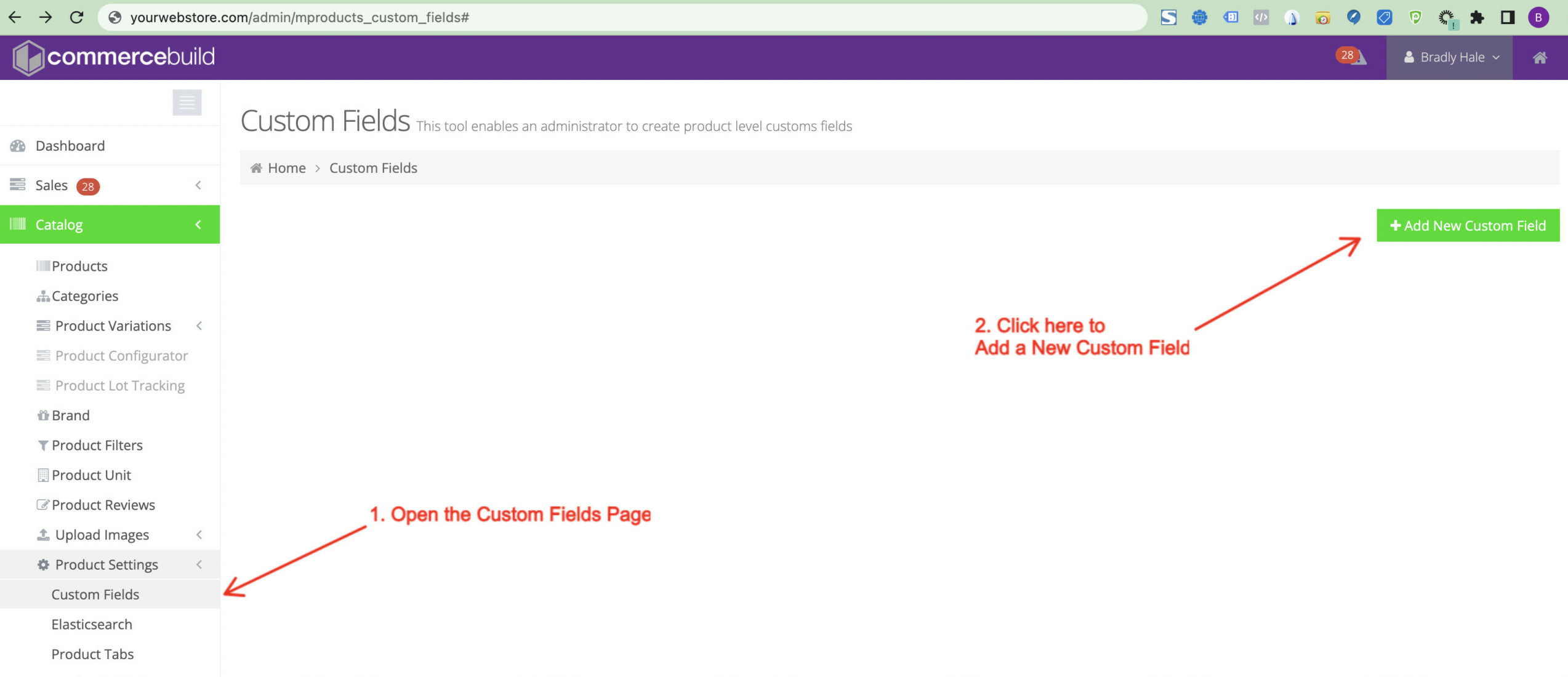Screen dimensions: 1568x677
Task: Select Brand menu item
Action: (x=71, y=415)
